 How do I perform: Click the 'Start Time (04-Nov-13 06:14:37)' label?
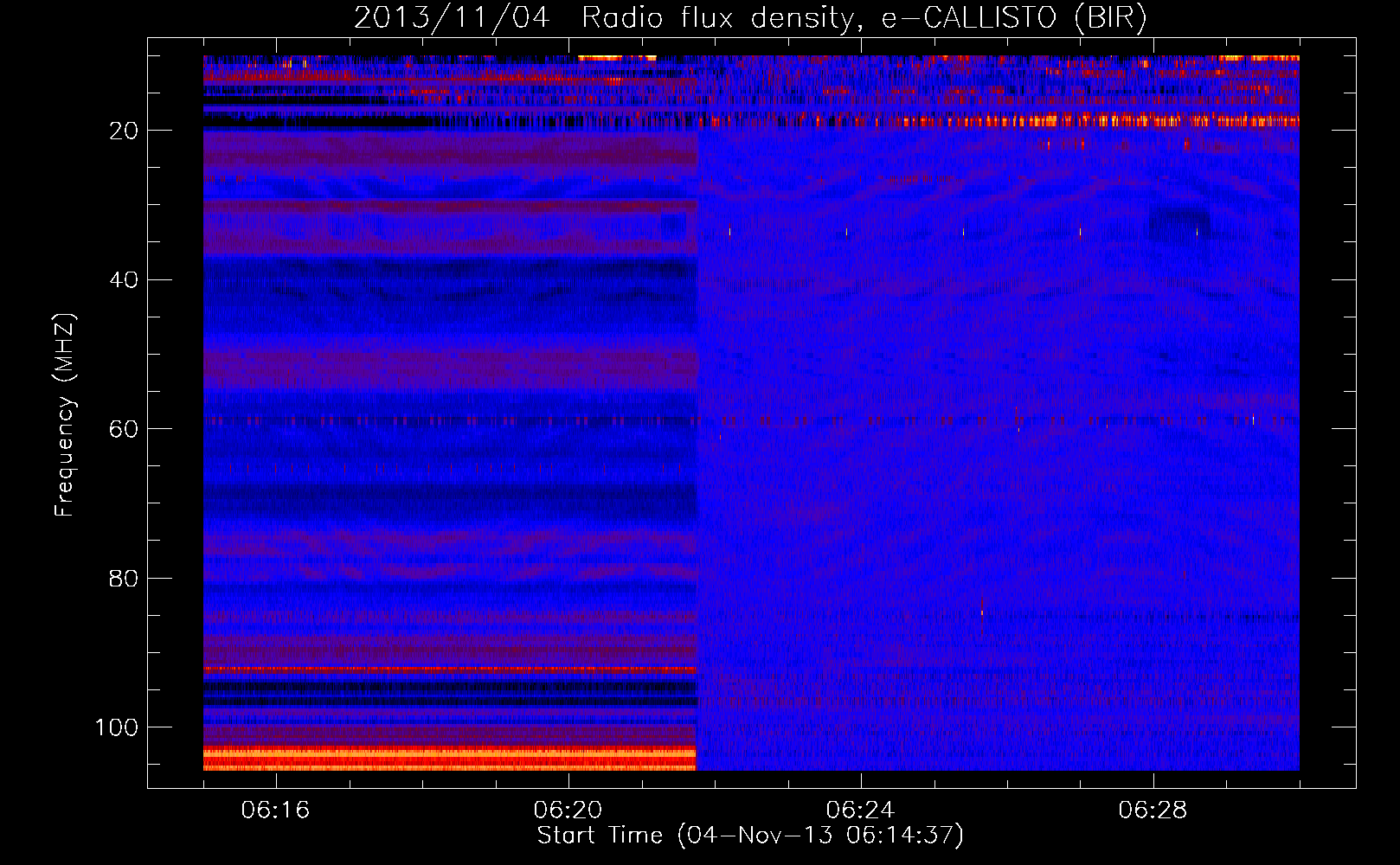click(750, 836)
